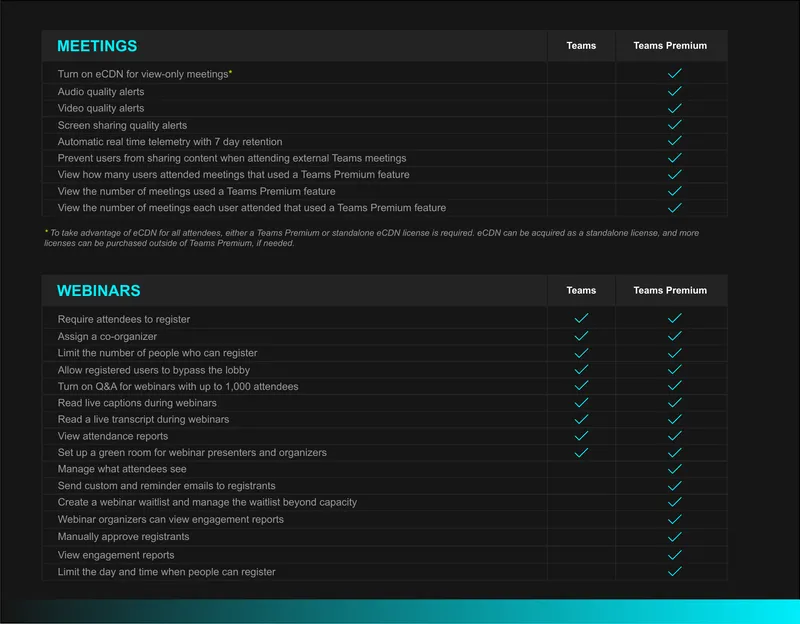Click the Teams checkmark for Require attendees to register

point(581,318)
